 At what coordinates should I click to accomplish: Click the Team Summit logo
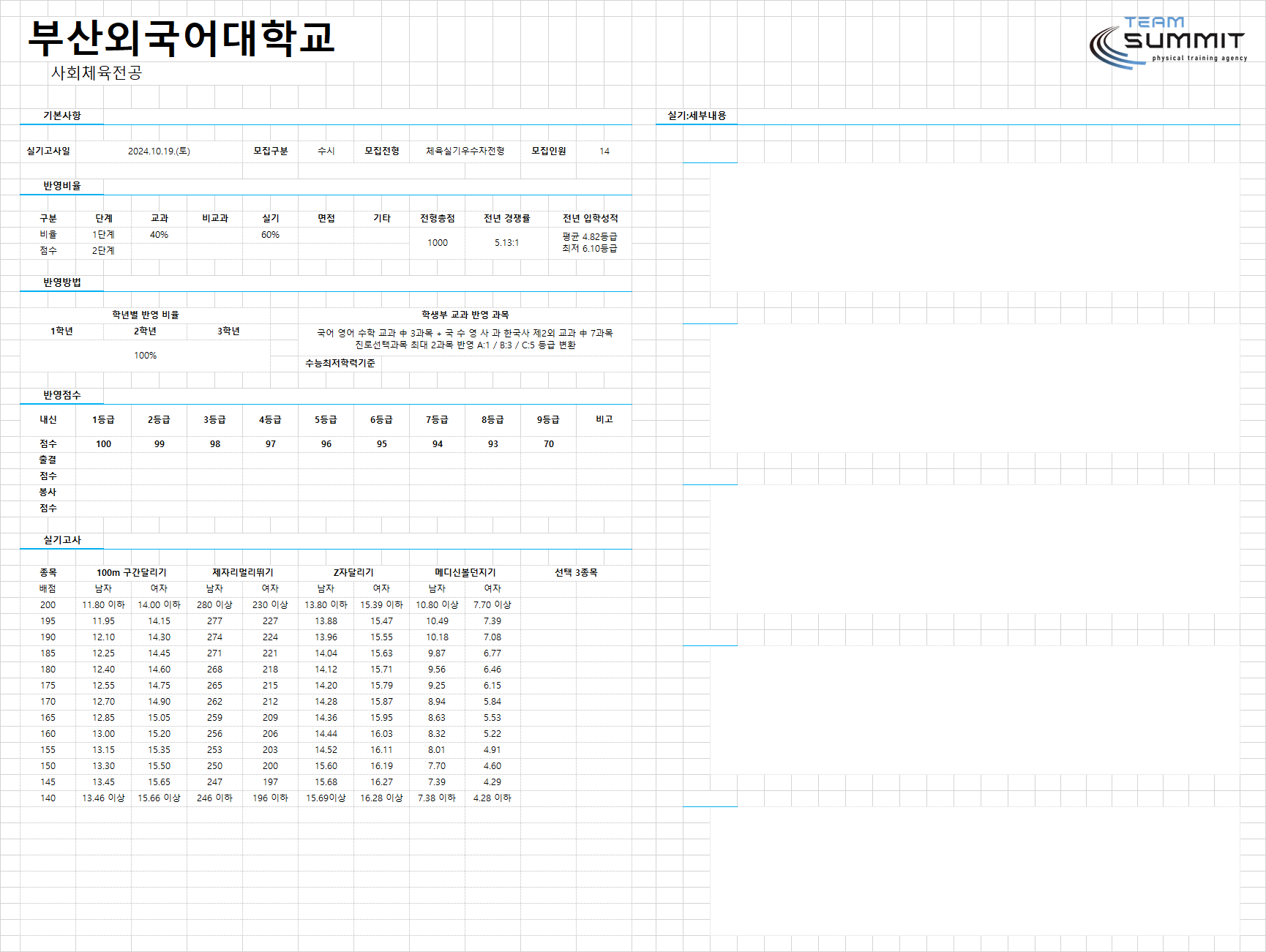pyautogui.click(x=1167, y=43)
